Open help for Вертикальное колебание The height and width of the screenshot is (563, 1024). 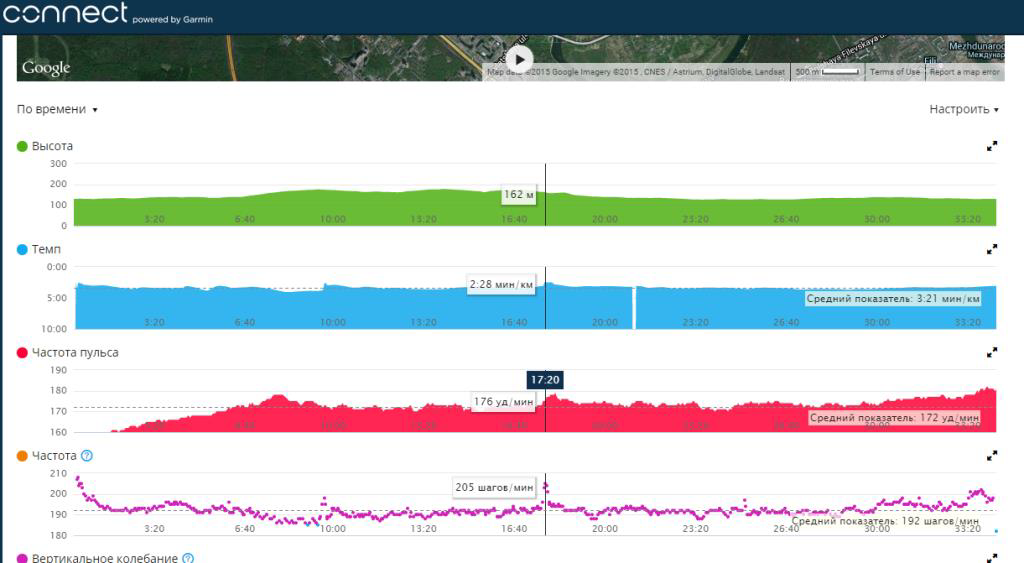188,558
